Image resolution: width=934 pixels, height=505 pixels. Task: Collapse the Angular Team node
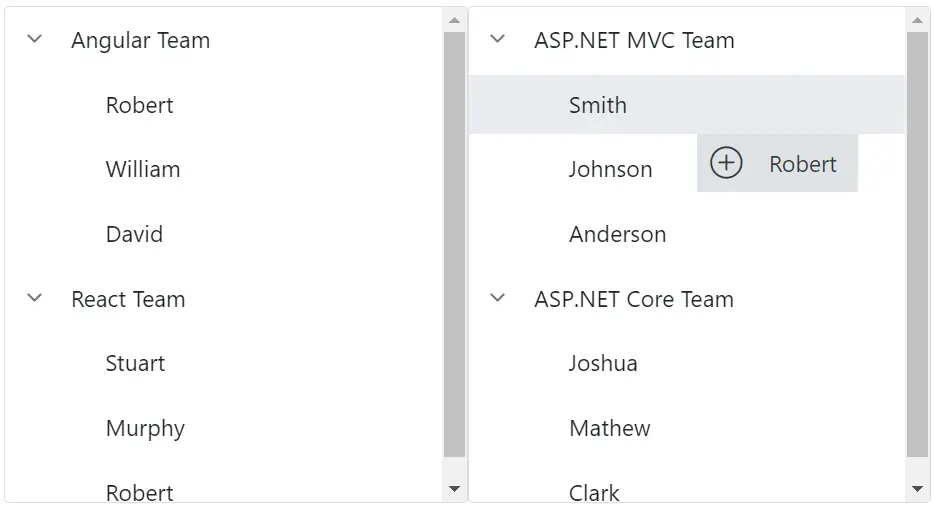point(35,39)
